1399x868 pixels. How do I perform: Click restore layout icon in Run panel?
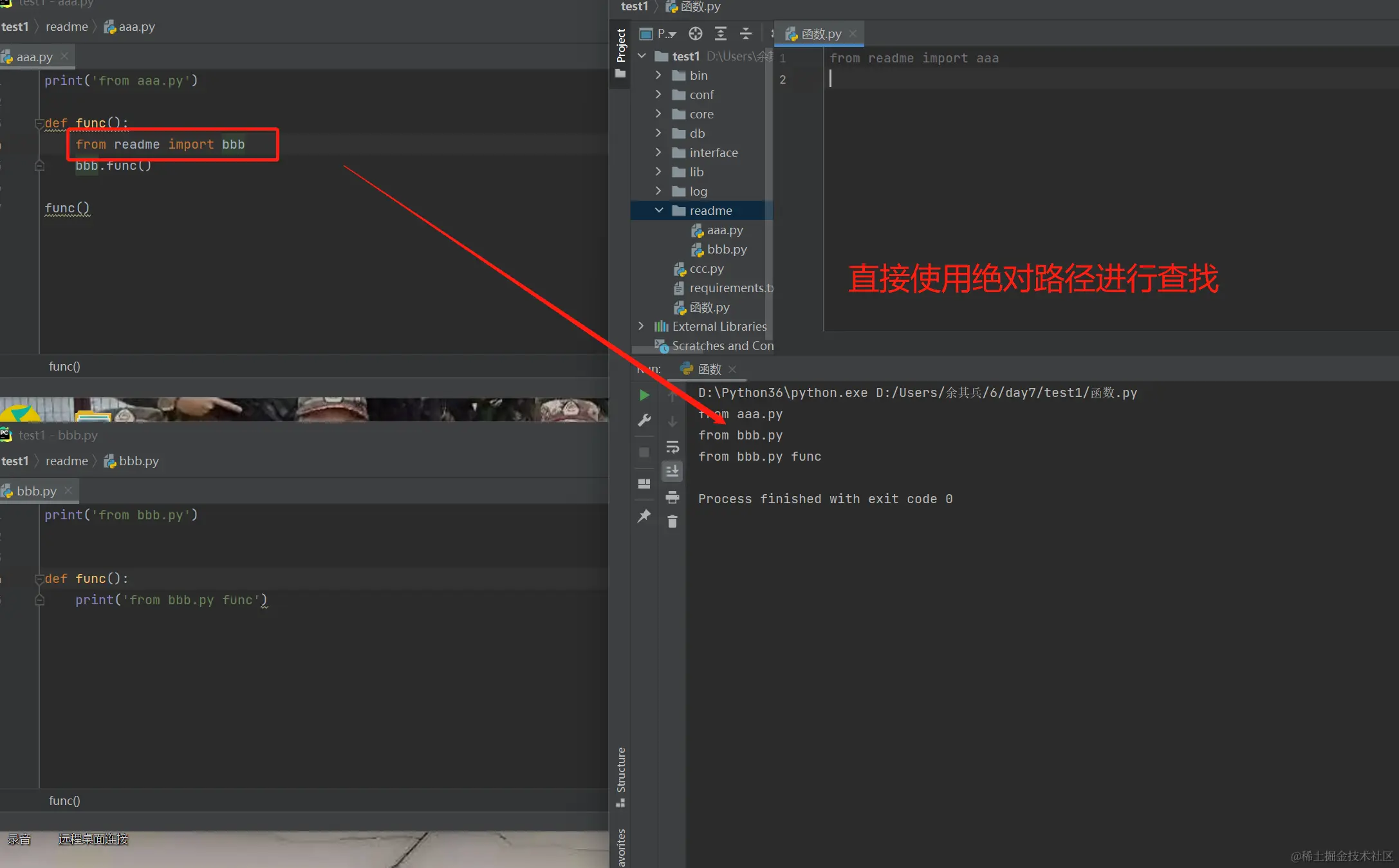pos(644,484)
